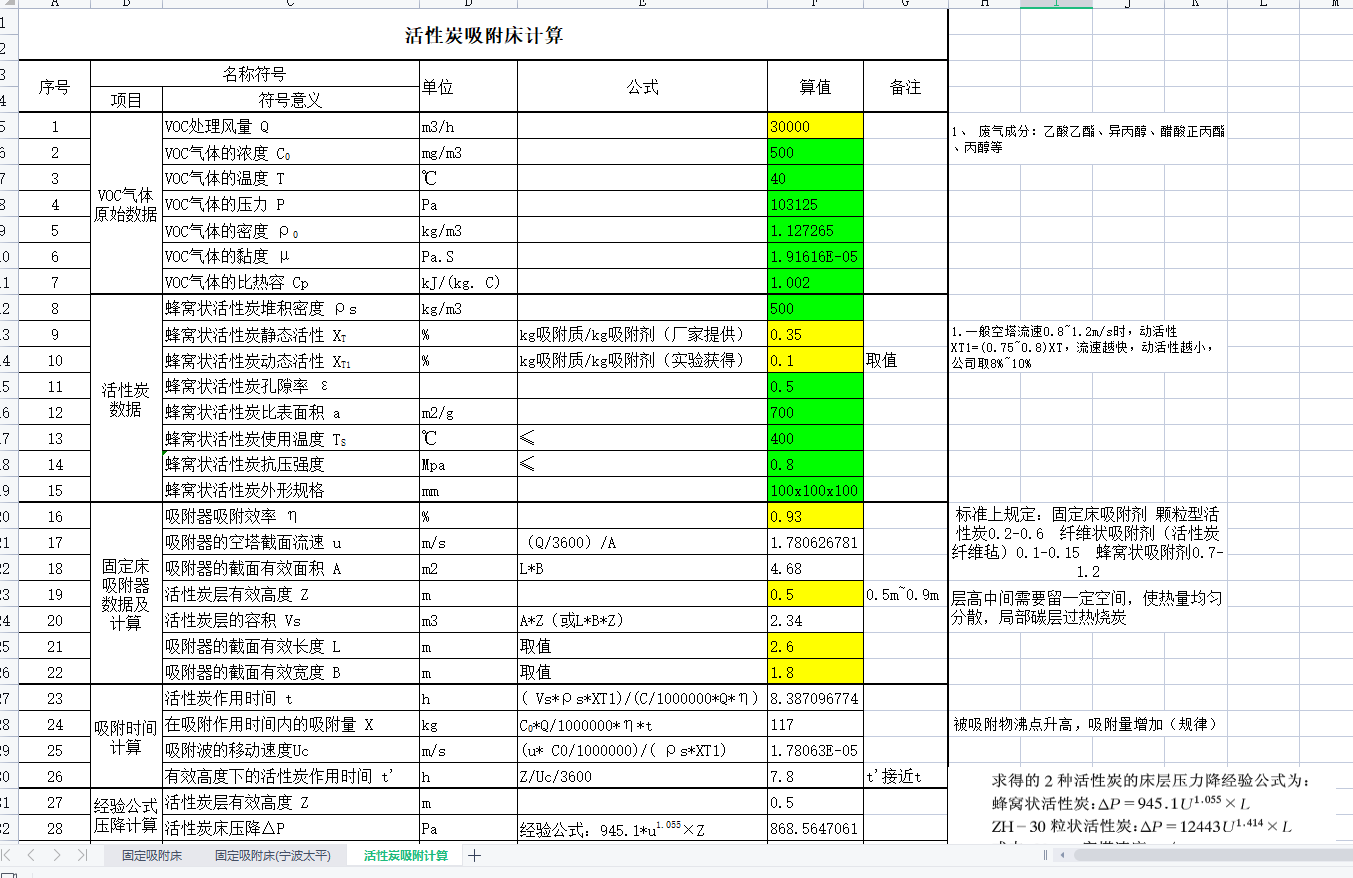Viewport: 1353px width, 878px height.
Task: Select the title cell 活性炭吸附床计算
Action: point(483,36)
